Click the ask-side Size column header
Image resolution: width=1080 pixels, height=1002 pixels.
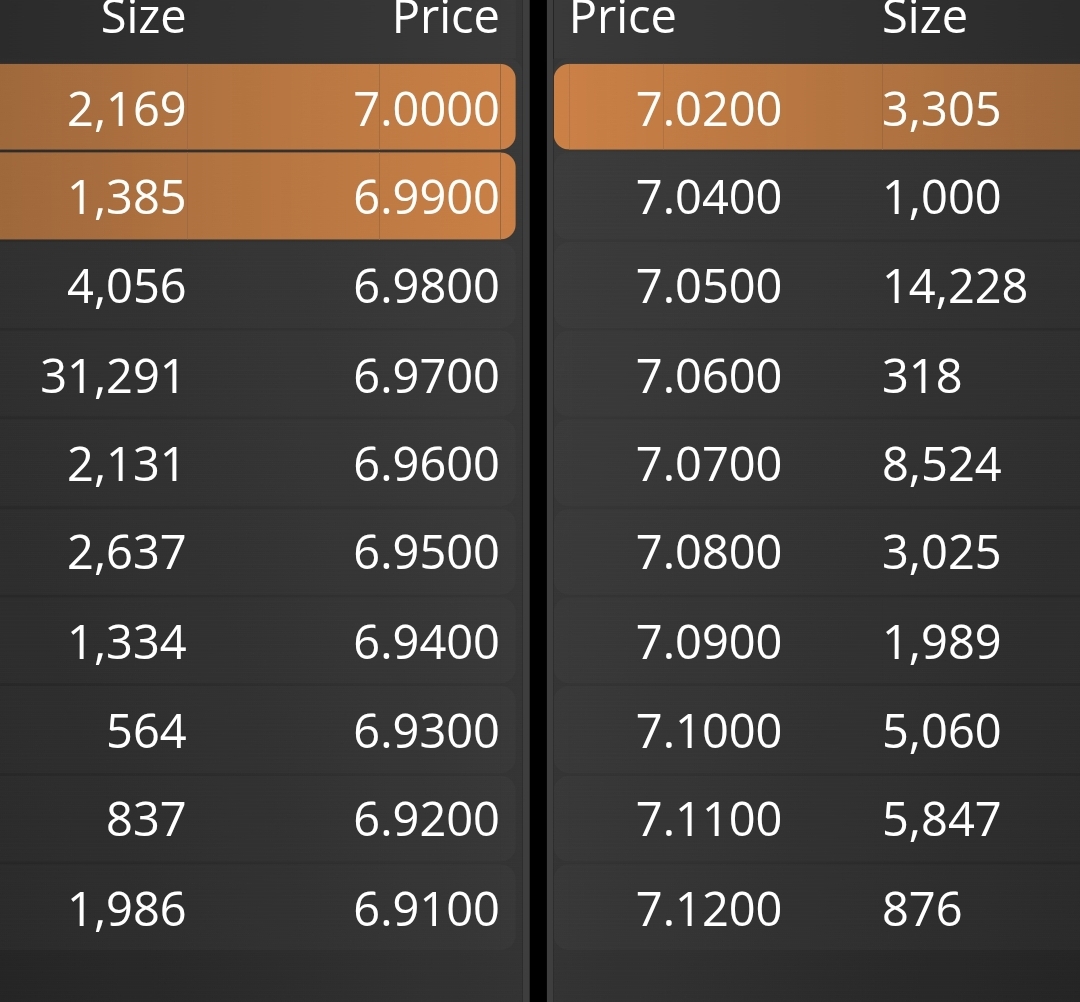click(924, 17)
